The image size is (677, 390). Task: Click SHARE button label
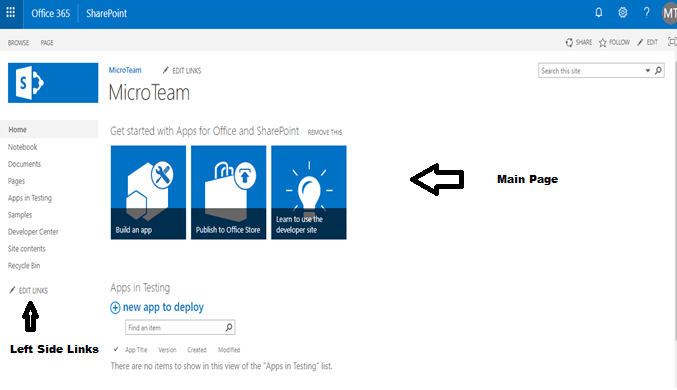point(584,42)
